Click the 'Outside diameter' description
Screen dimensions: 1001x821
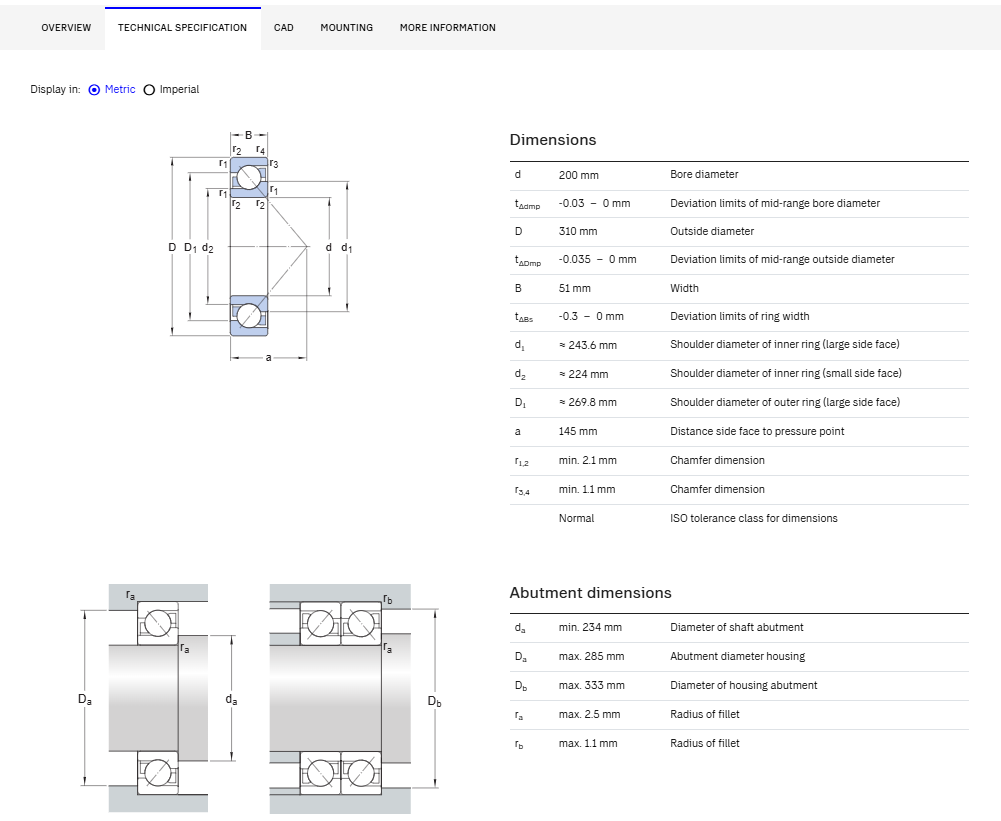tap(712, 231)
